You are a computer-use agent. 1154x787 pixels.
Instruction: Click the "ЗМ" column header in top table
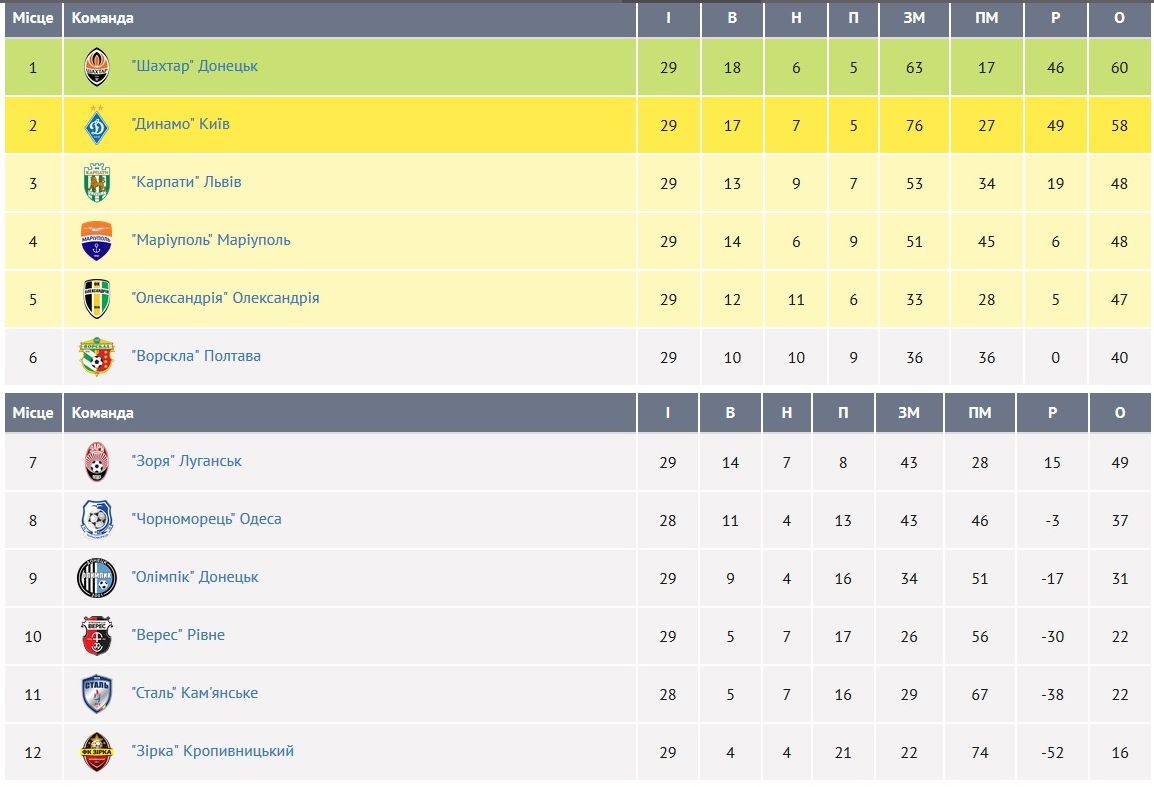tap(914, 18)
